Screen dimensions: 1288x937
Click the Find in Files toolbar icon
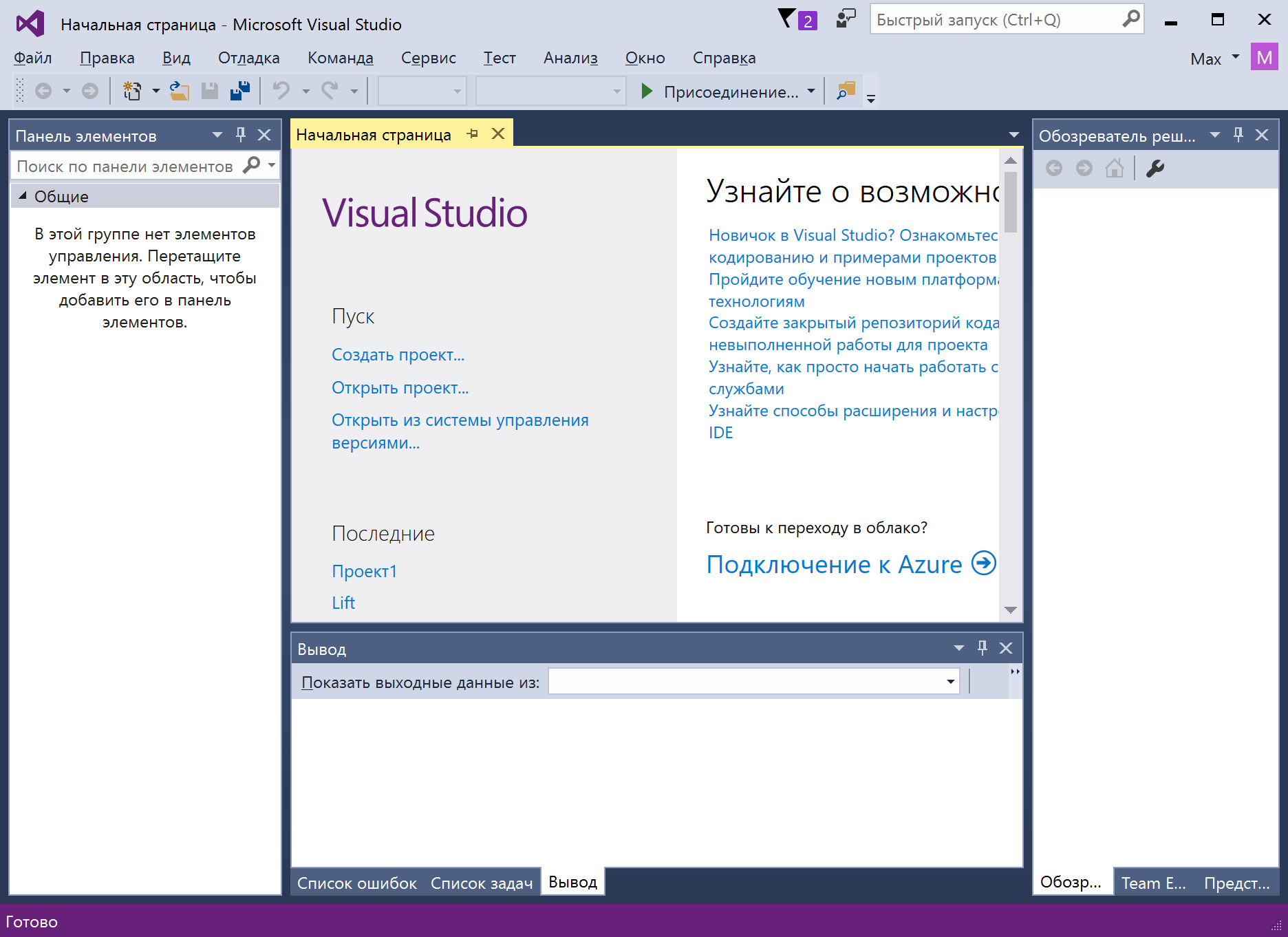tap(846, 91)
